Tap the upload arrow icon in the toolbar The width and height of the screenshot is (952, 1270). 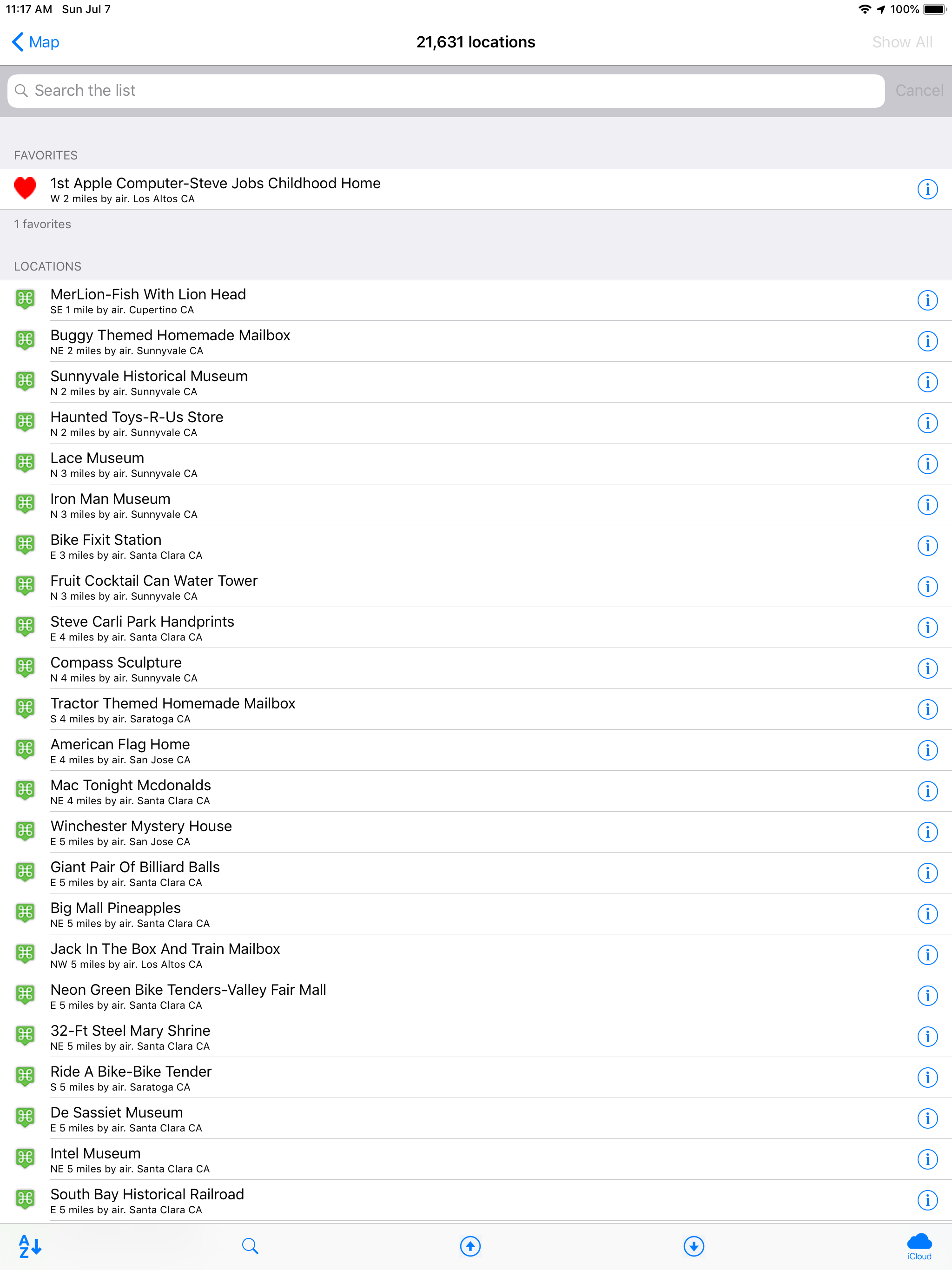[469, 1246]
